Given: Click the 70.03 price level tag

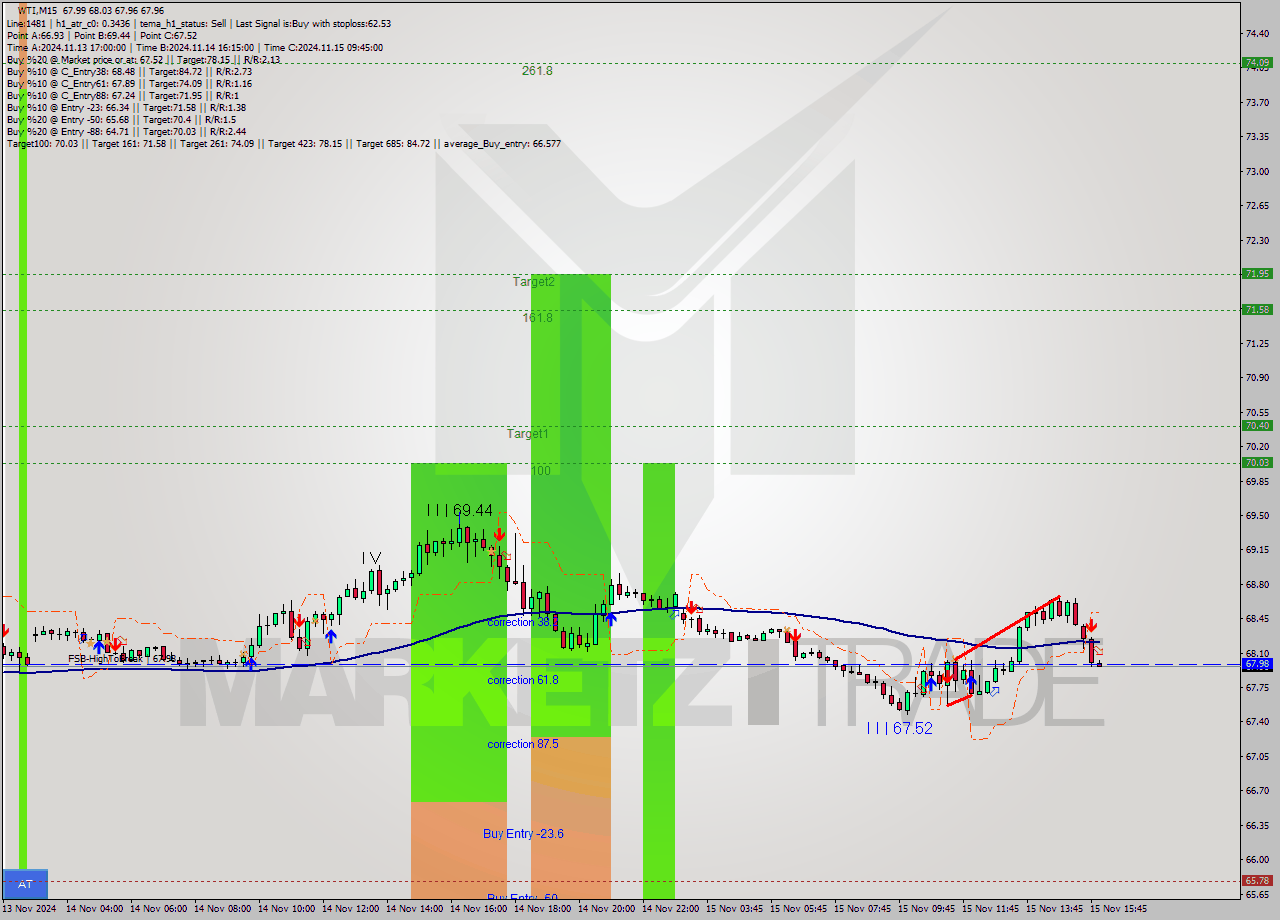Looking at the screenshot, I should [x=1257, y=462].
